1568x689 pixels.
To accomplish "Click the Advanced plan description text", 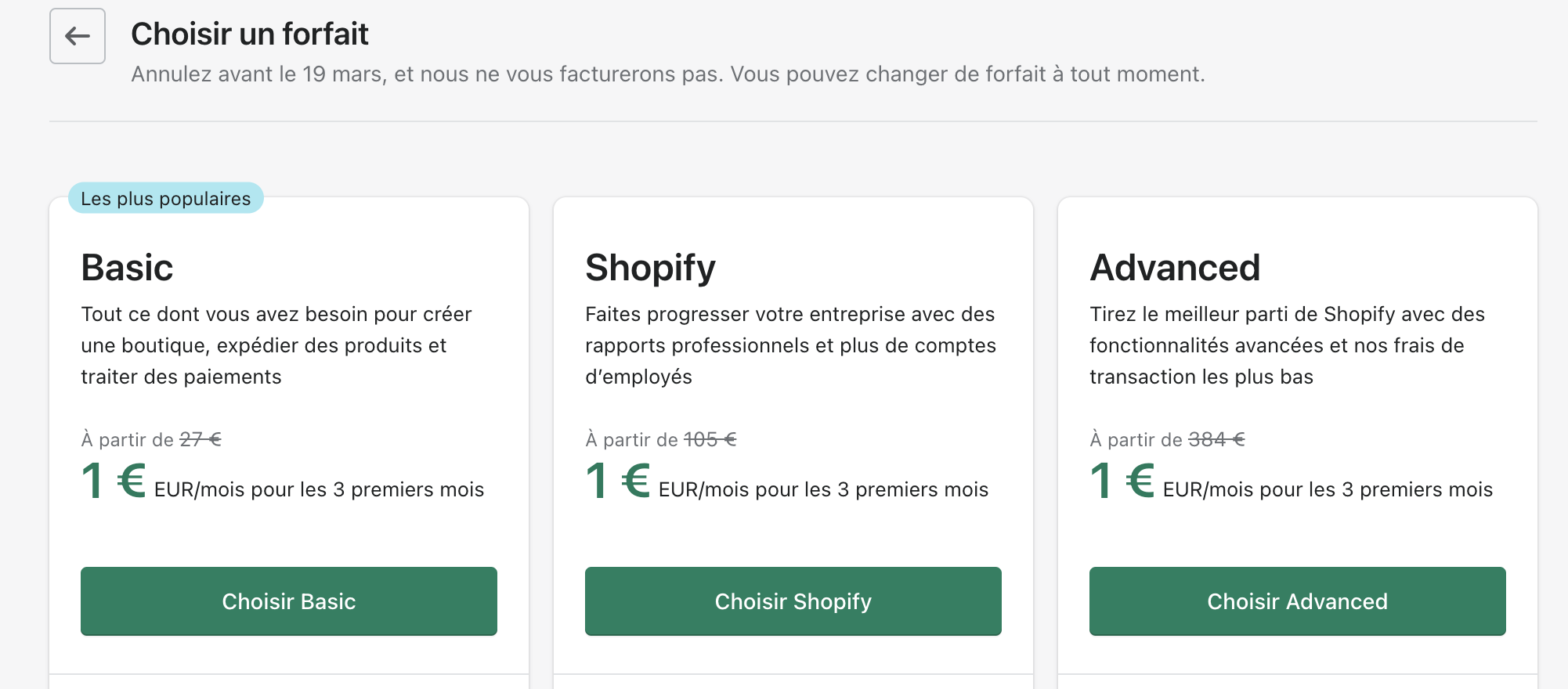I will (1287, 345).
